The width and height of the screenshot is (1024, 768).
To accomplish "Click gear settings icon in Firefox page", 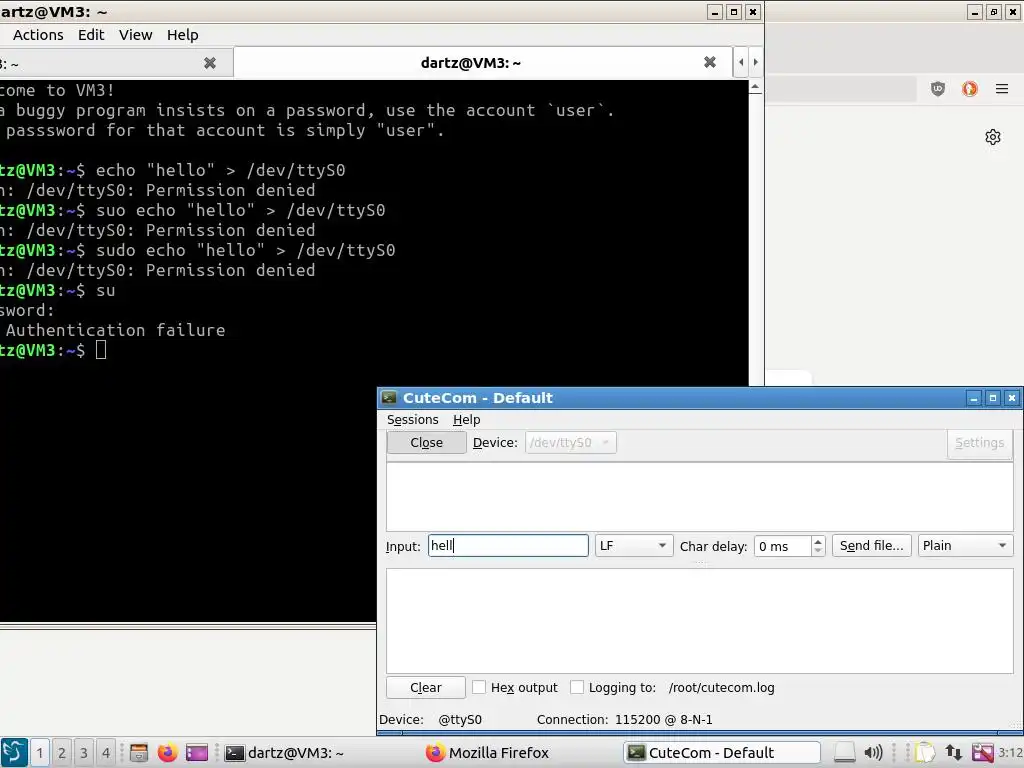I will pyautogui.click(x=993, y=137).
